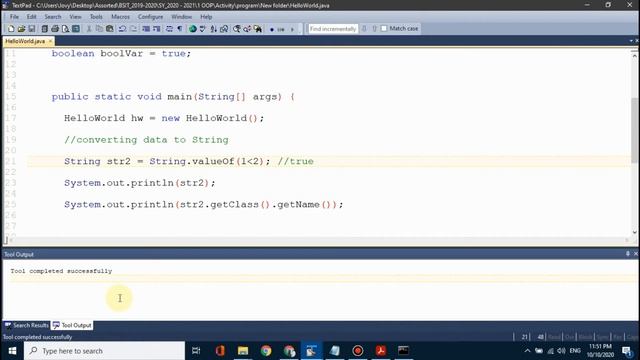Click the System.out.println(str2); line
The width and height of the screenshot is (640, 360).
pos(139,183)
